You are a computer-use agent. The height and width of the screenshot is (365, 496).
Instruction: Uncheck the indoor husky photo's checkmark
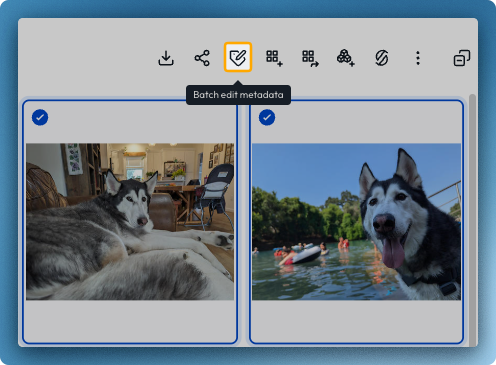point(40,117)
